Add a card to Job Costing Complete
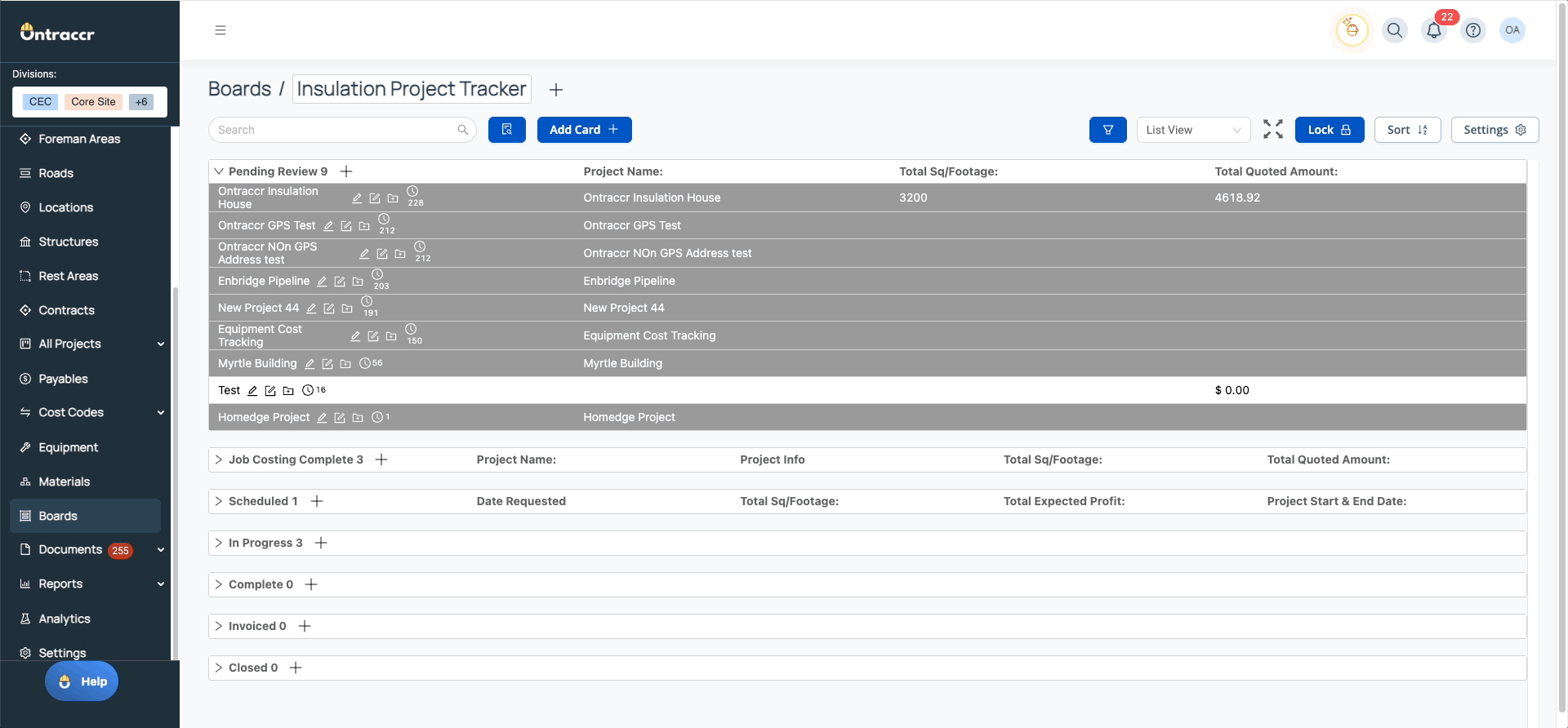Image resolution: width=1568 pixels, height=728 pixels. click(381, 459)
